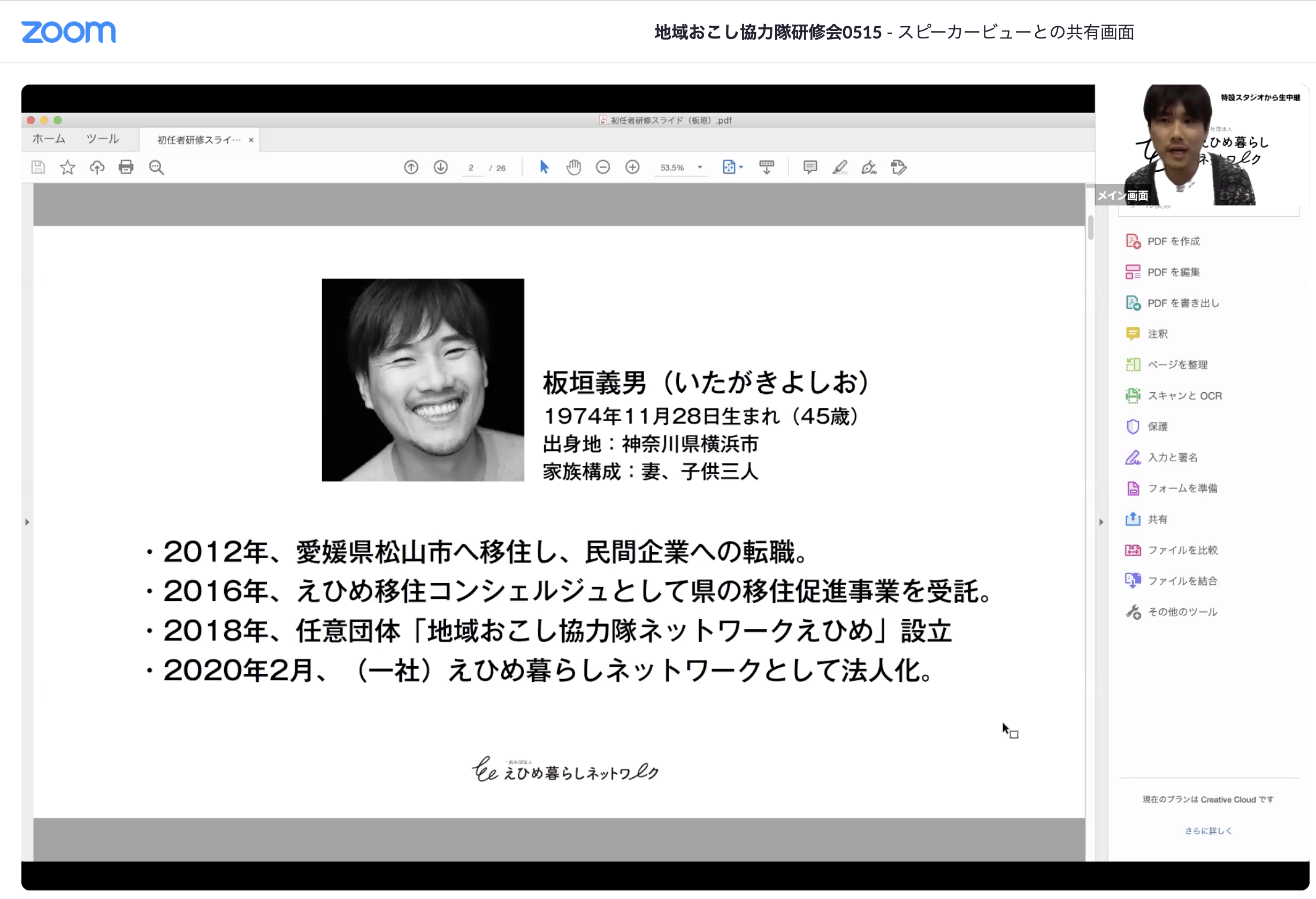
Task: Switch to the ホーム tab
Action: click(49, 139)
